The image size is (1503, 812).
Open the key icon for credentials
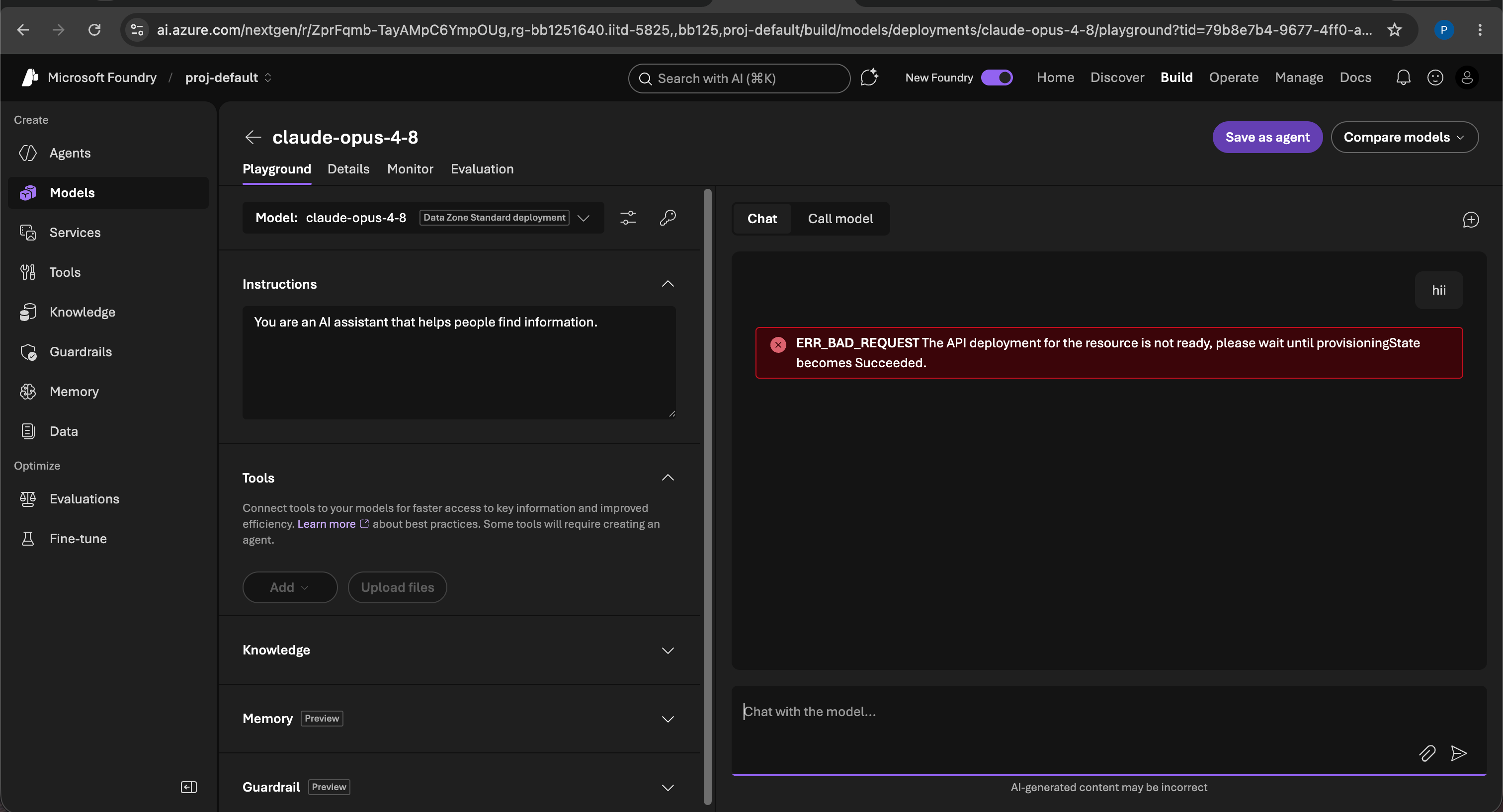[x=668, y=218]
